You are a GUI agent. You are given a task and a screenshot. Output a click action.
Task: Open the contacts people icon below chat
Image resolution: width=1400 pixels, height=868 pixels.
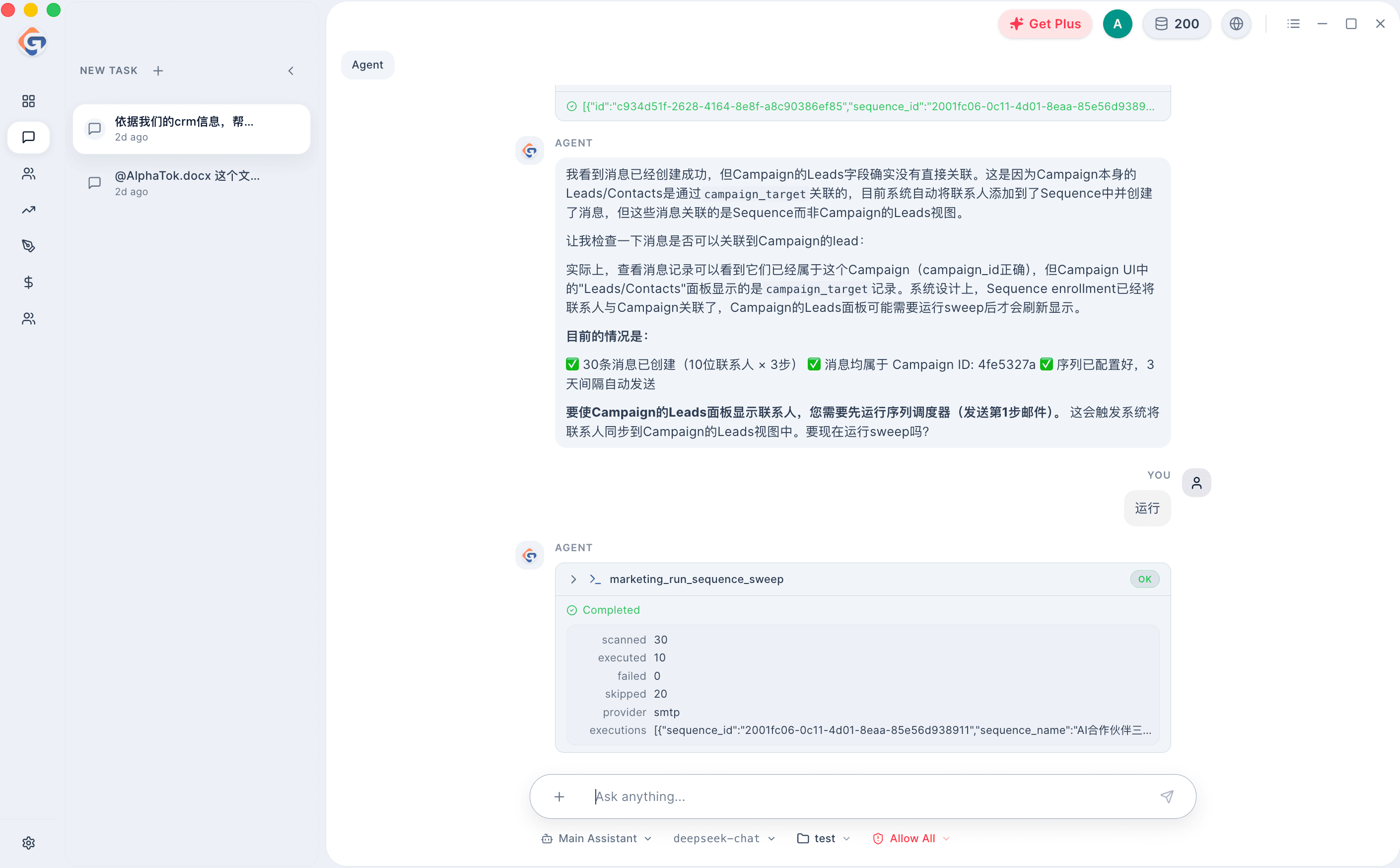pyautogui.click(x=28, y=173)
